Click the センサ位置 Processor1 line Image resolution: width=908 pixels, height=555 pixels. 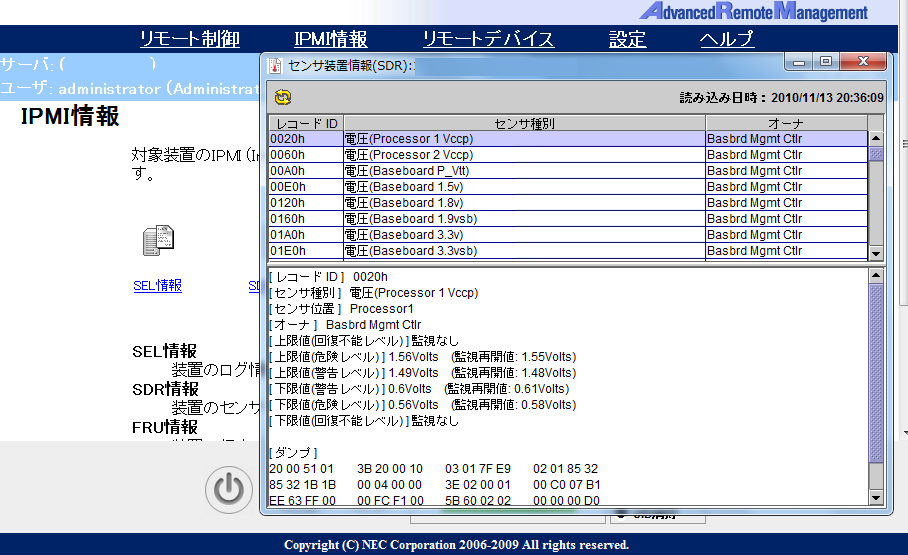tap(342, 309)
